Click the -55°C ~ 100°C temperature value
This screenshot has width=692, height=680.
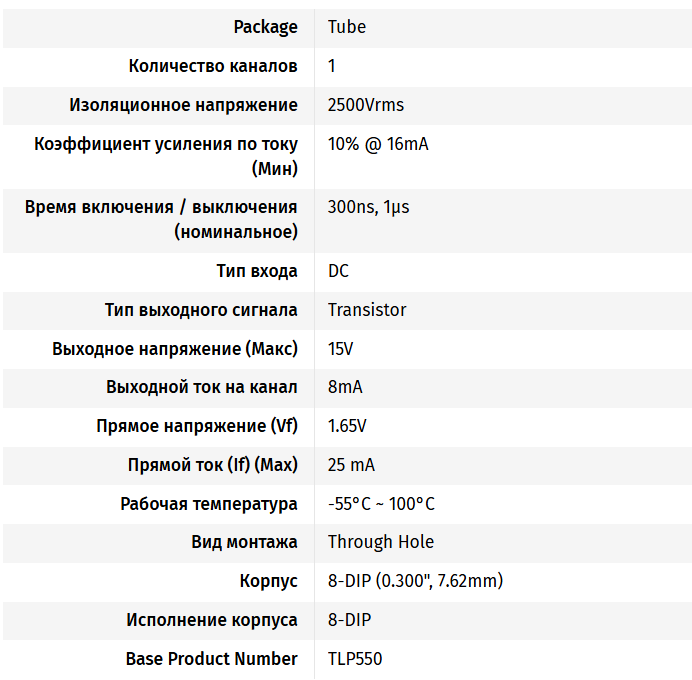381,504
